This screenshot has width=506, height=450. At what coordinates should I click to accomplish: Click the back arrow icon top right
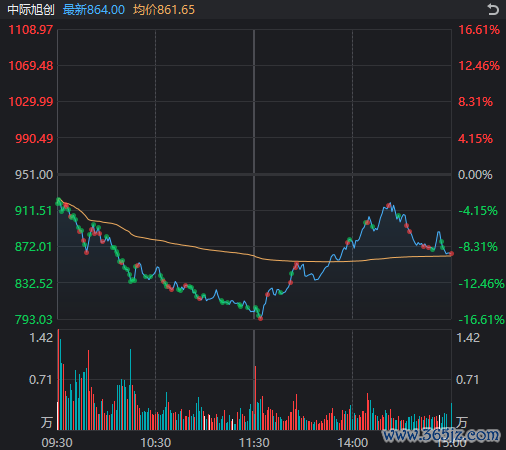click(493, 9)
